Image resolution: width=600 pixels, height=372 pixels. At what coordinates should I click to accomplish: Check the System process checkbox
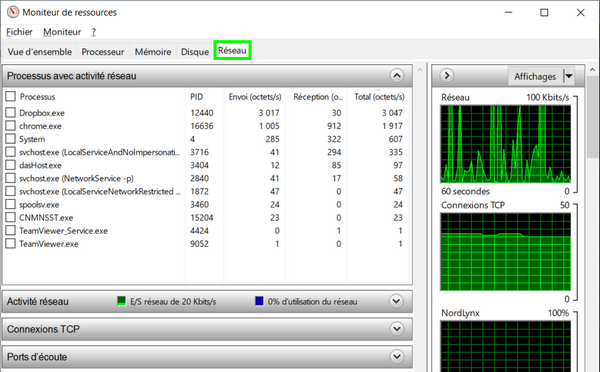tap(10, 139)
